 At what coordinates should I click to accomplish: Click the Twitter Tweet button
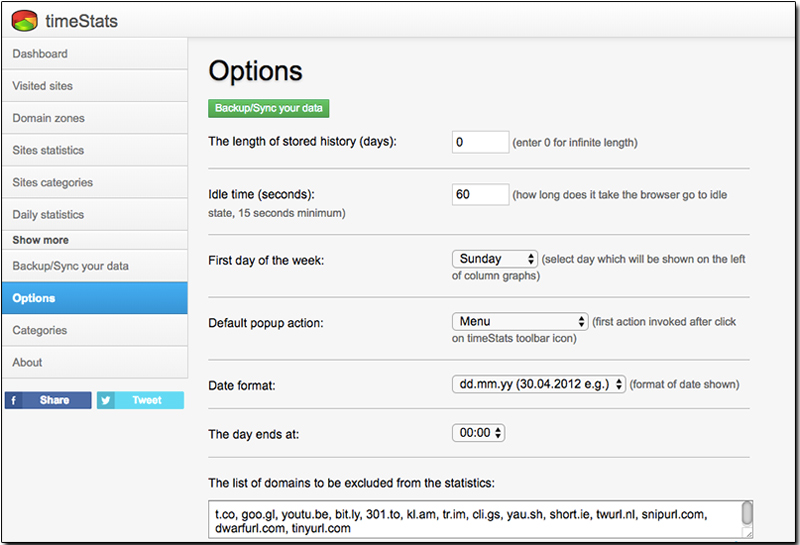click(x=140, y=400)
